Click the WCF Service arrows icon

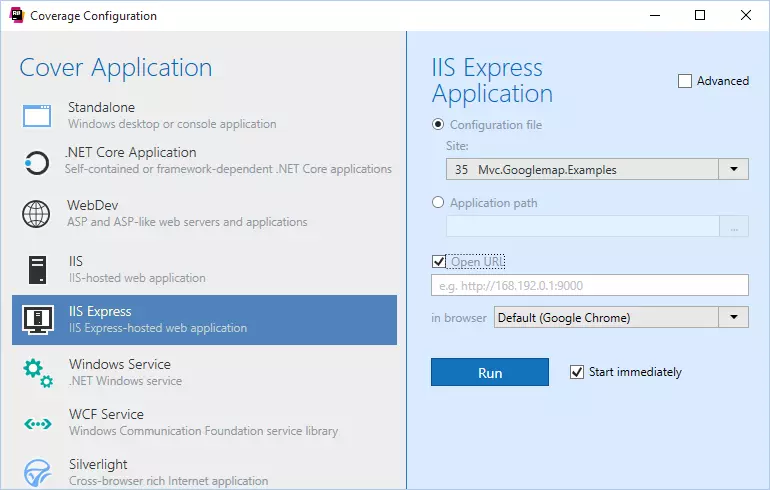[37, 423]
